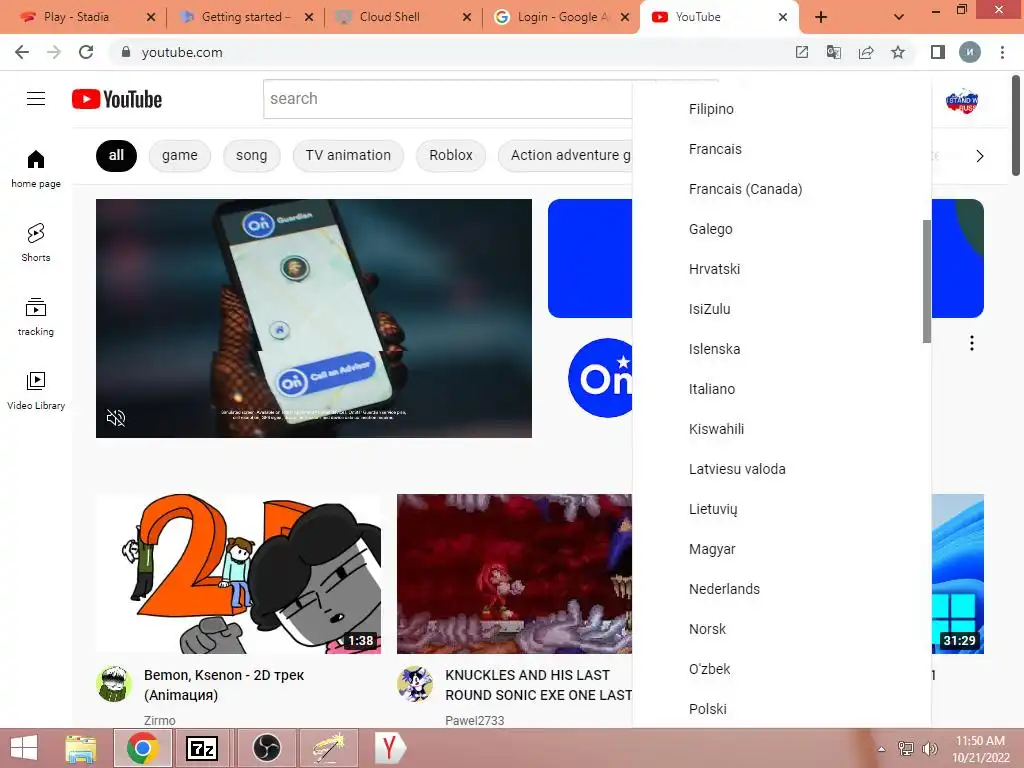Open a new browser tab
The height and width of the screenshot is (768, 1024).
point(821,18)
